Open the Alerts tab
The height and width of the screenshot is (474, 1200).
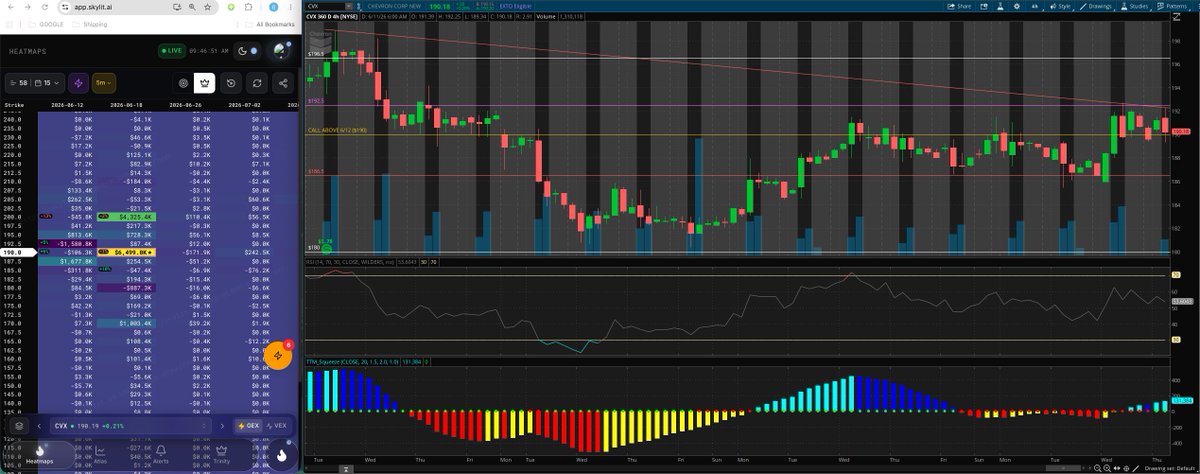161,455
